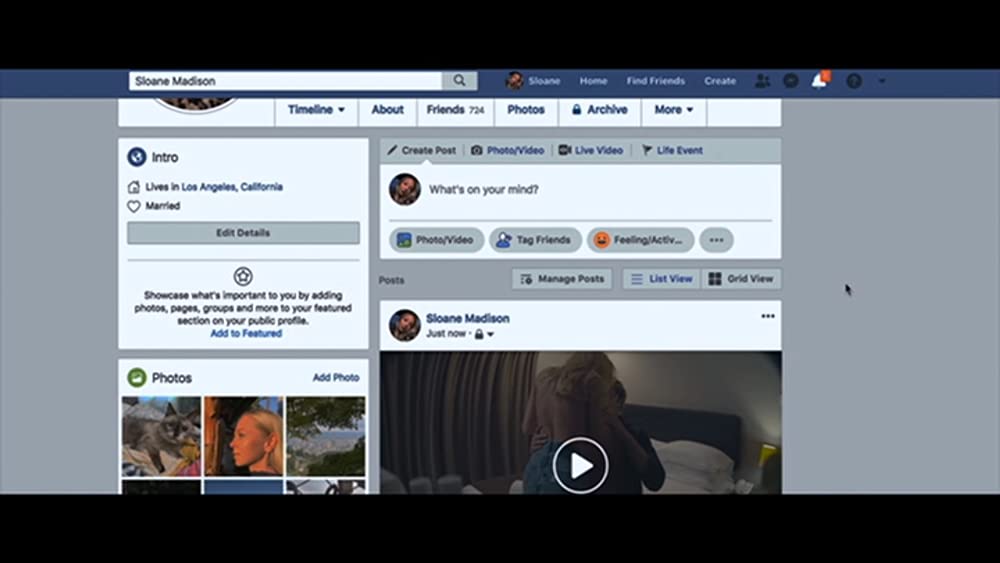Screen dimensions: 1000x563
Task: Open the post's three-dot options menu
Action: (x=767, y=316)
